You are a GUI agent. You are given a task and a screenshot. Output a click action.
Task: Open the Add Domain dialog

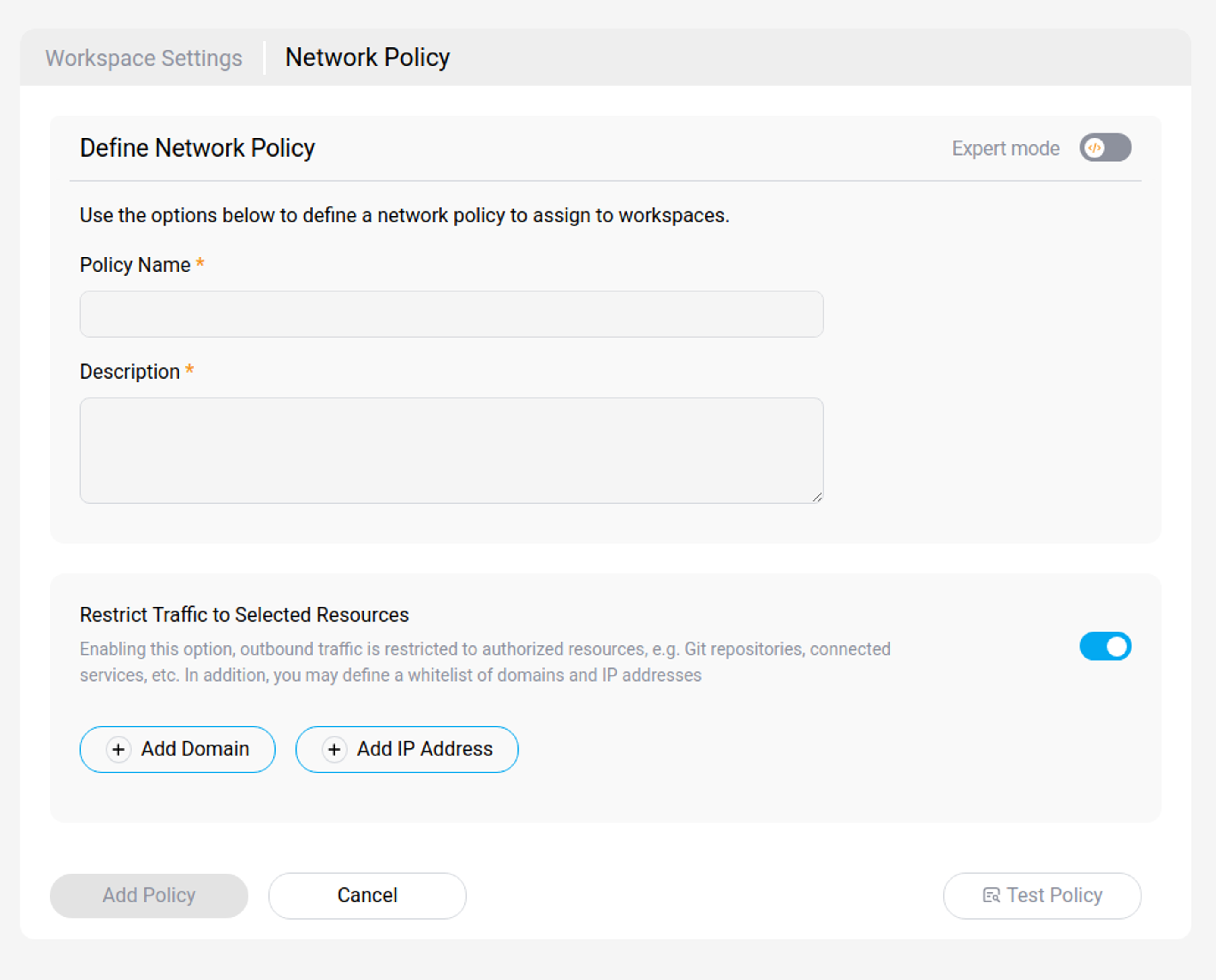click(177, 750)
